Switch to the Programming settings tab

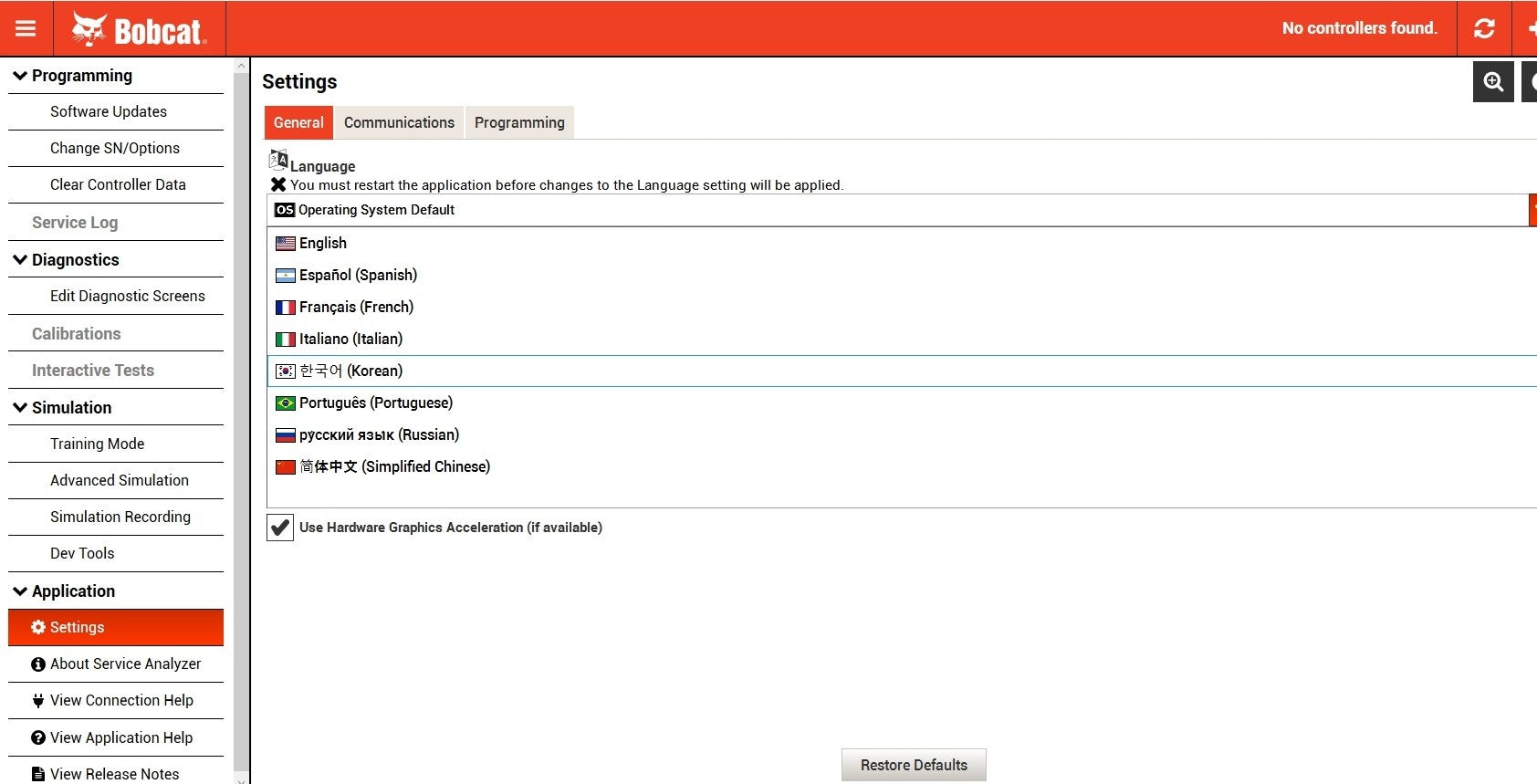click(519, 122)
